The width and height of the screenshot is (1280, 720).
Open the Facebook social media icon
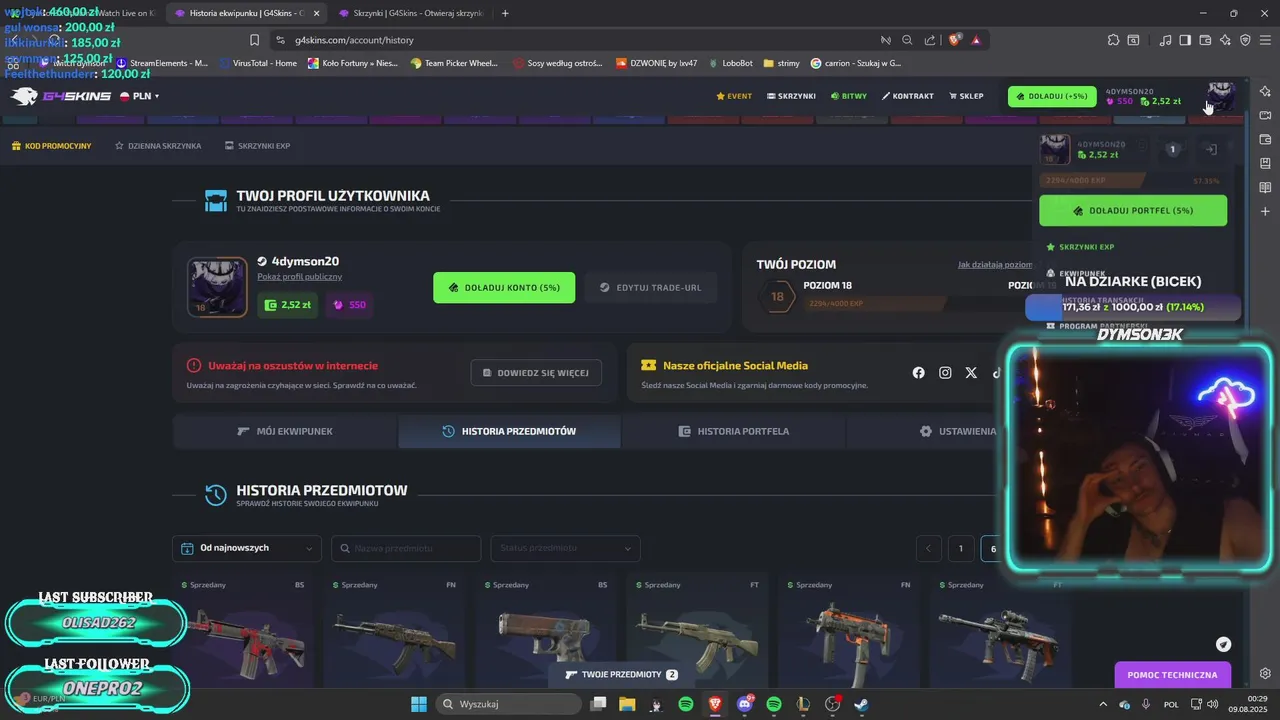click(x=918, y=373)
